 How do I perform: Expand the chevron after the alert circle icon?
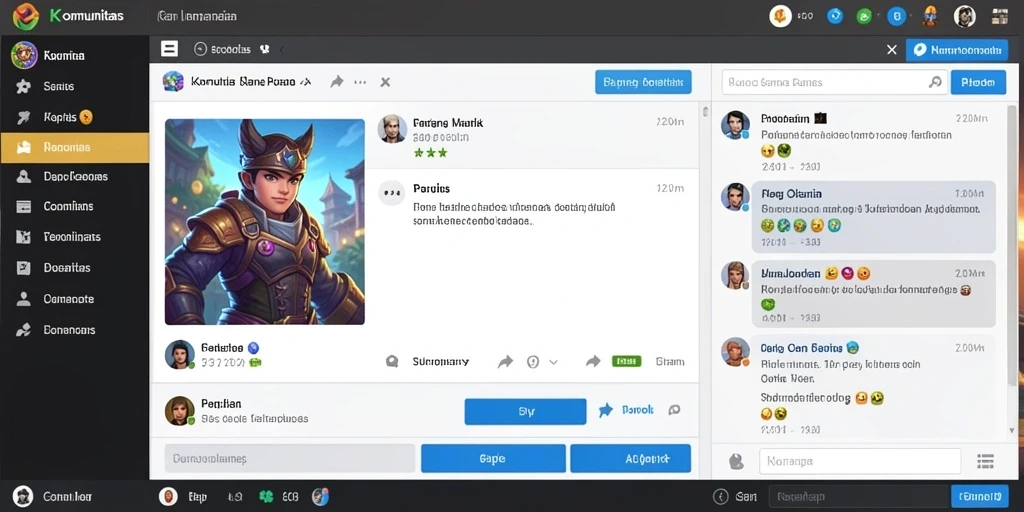[x=553, y=361]
